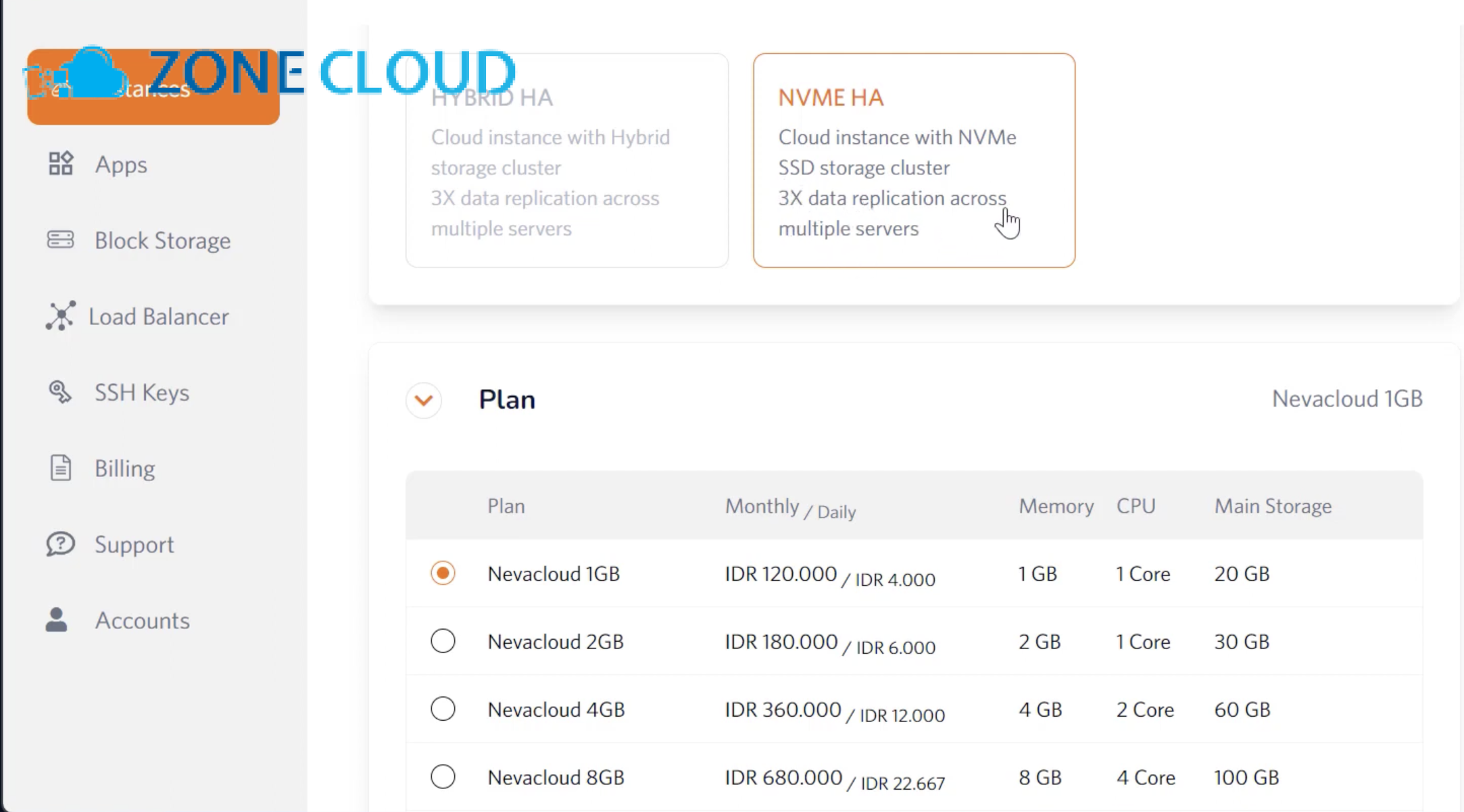Image resolution: width=1464 pixels, height=812 pixels.
Task: Click the Load Balancer node icon
Action: 61,315
